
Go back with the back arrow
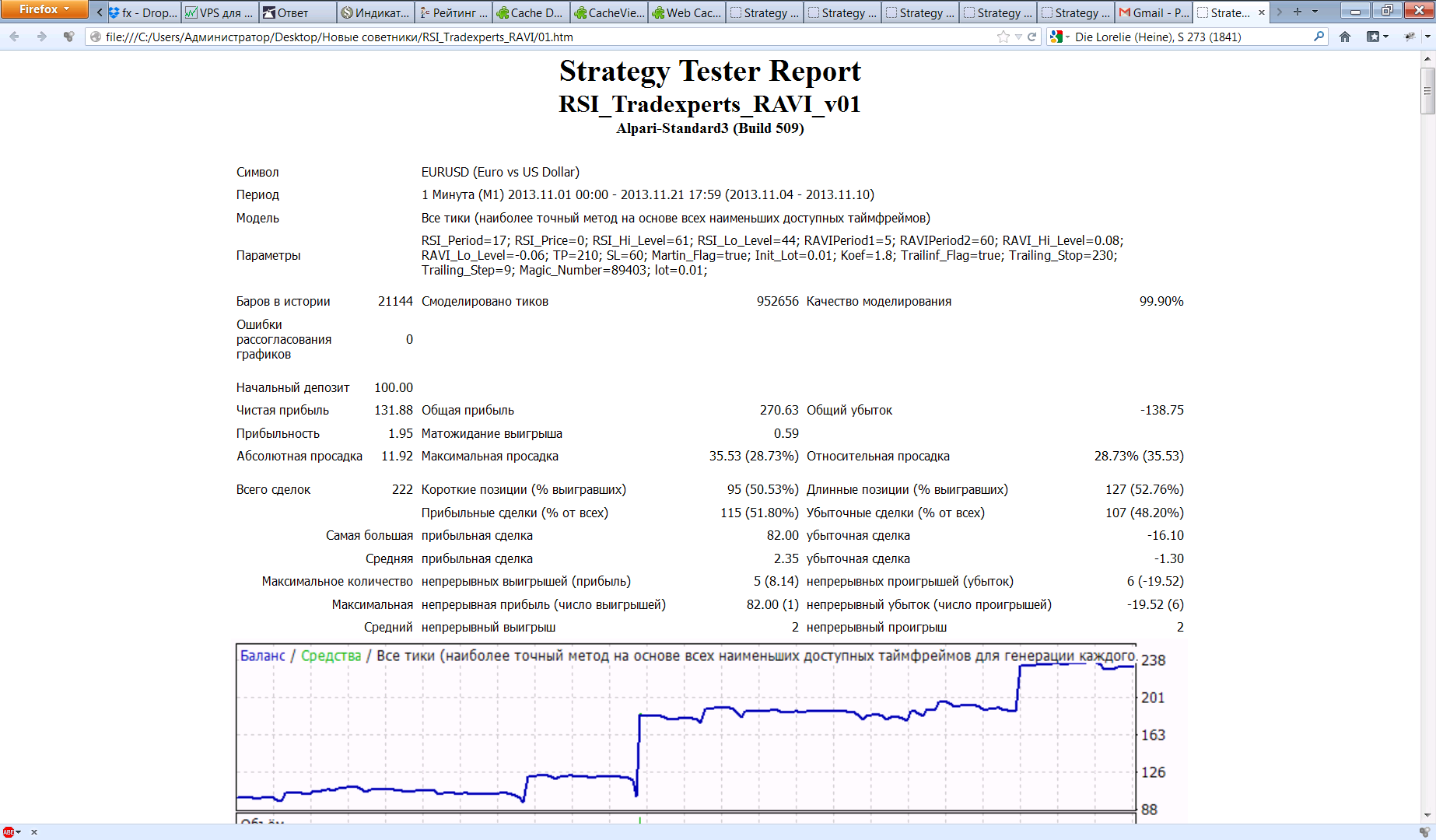(x=15, y=37)
